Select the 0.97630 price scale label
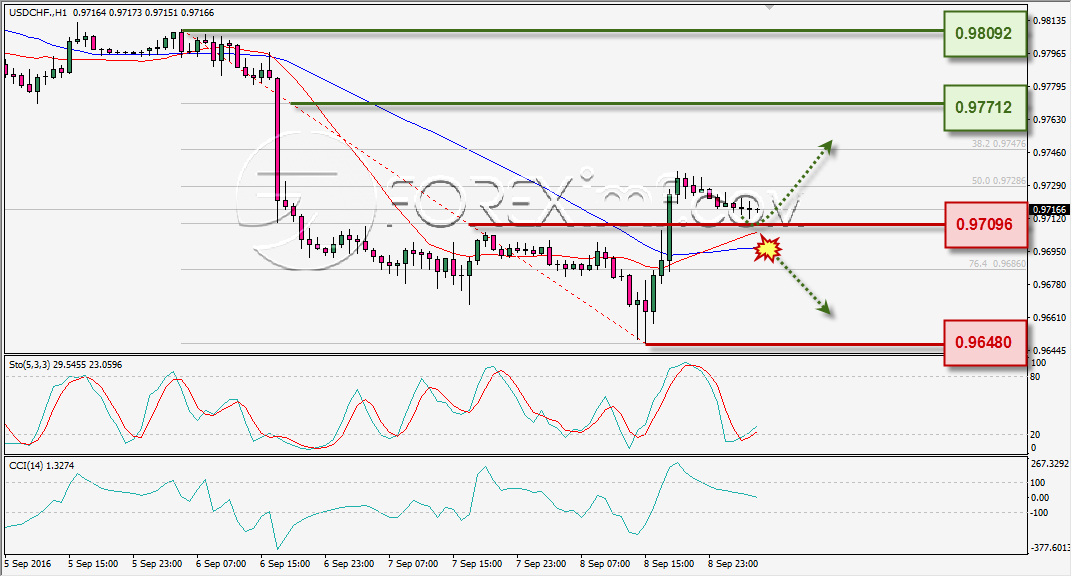Viewport: 1072px width, 577px height. (x=1050, y=120)
